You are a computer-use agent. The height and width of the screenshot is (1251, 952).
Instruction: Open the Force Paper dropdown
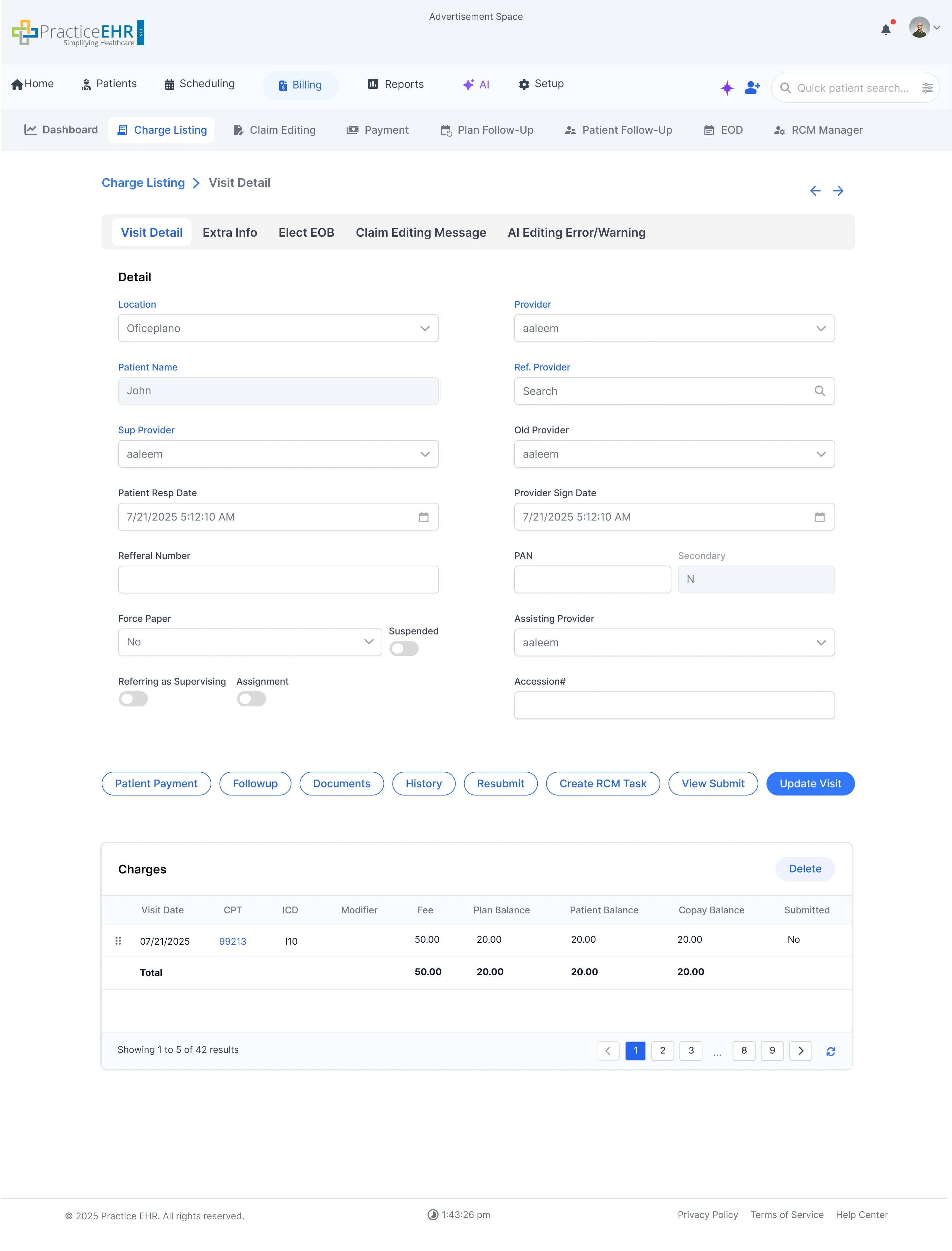coord(250,642)
